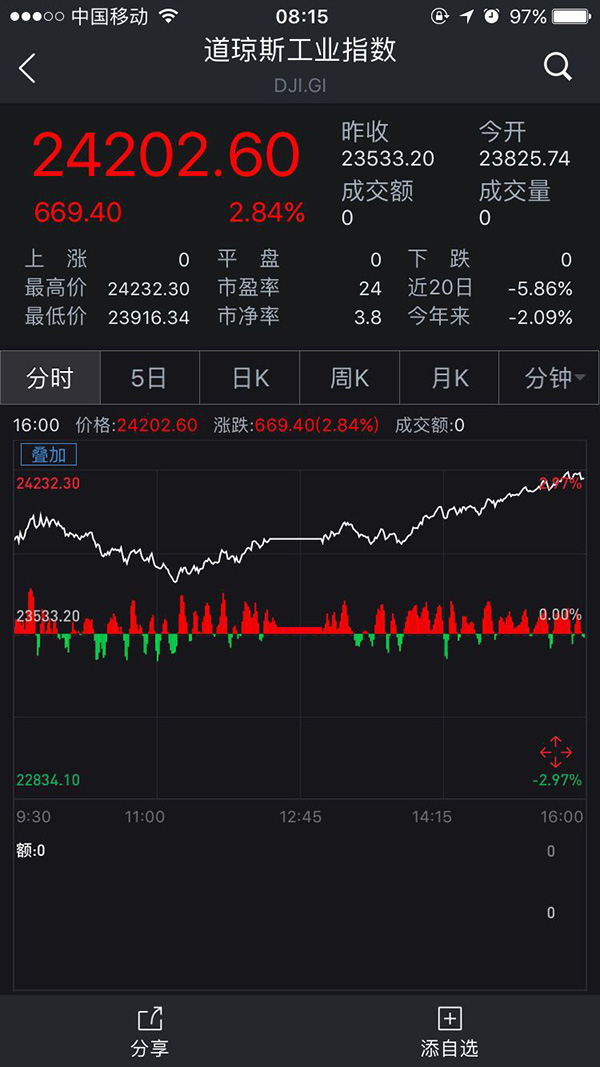600x1067 pixels.
Task: Click the 昨收 value 23533.20
Action: (388, 159)
